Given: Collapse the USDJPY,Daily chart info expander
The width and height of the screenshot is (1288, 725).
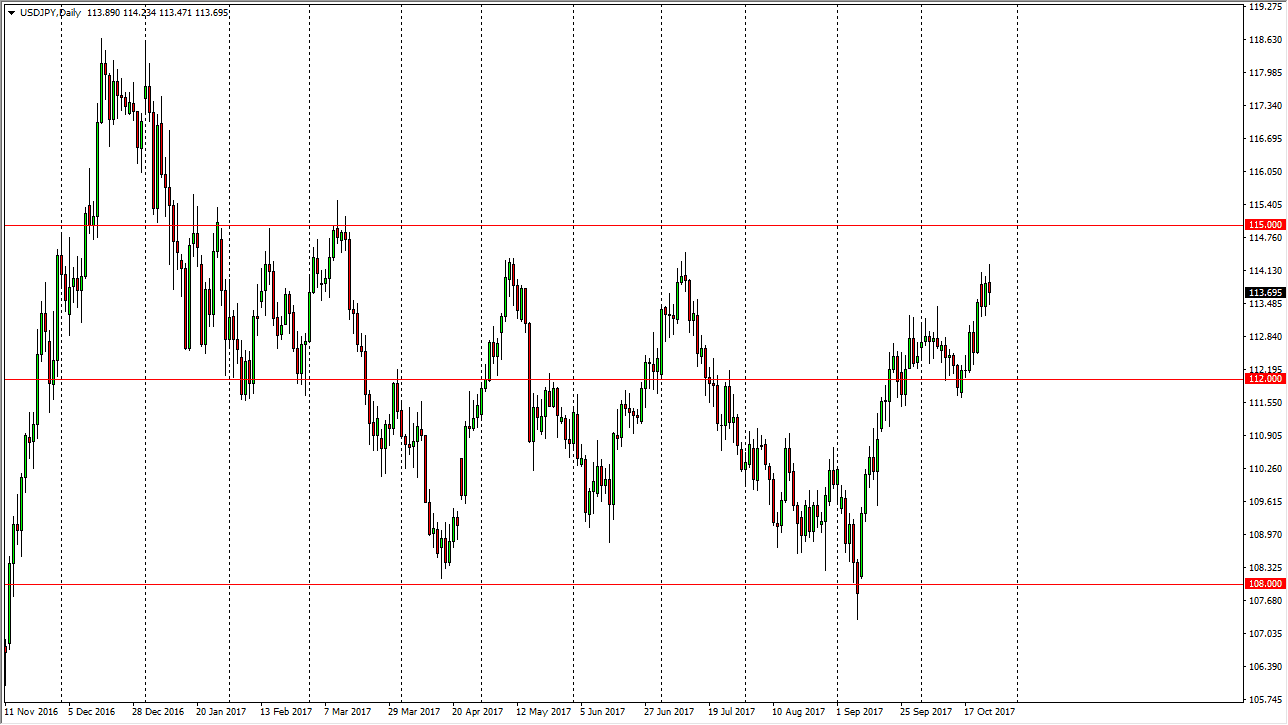Looking at the screenshot, I should (x=12, y=13).
